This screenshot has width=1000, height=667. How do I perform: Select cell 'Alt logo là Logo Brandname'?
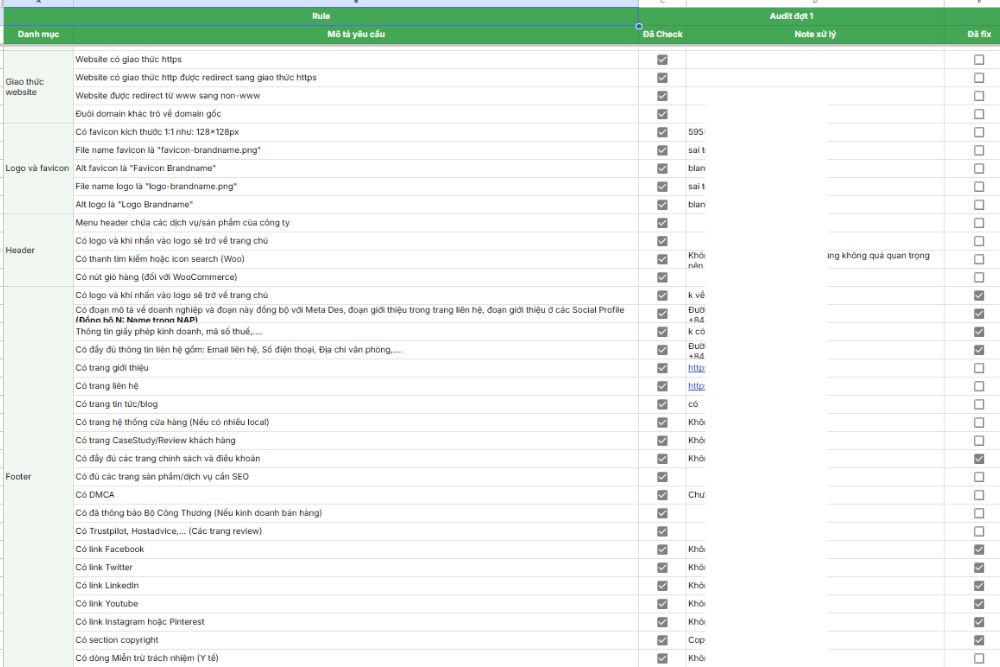point(356,205)
